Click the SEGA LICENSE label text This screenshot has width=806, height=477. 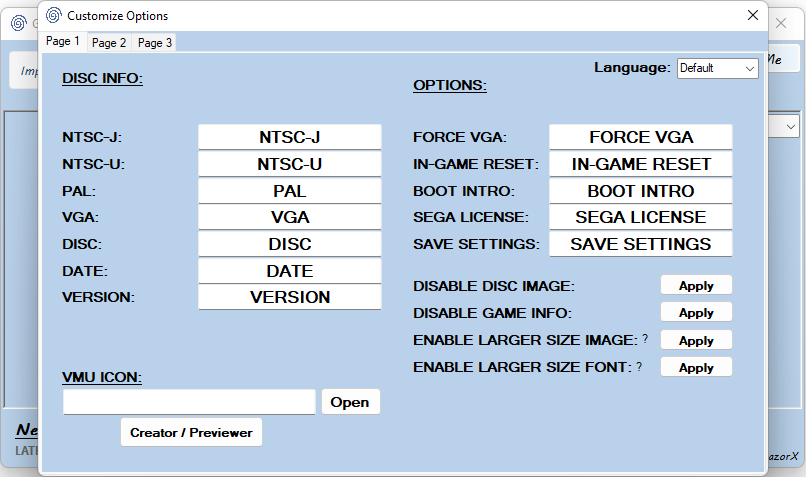click(471, 217)
